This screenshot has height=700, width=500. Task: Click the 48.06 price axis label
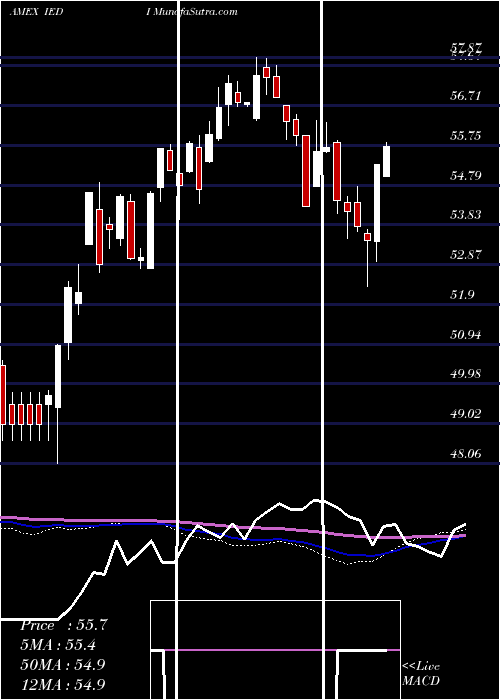[x=466, y=454]
